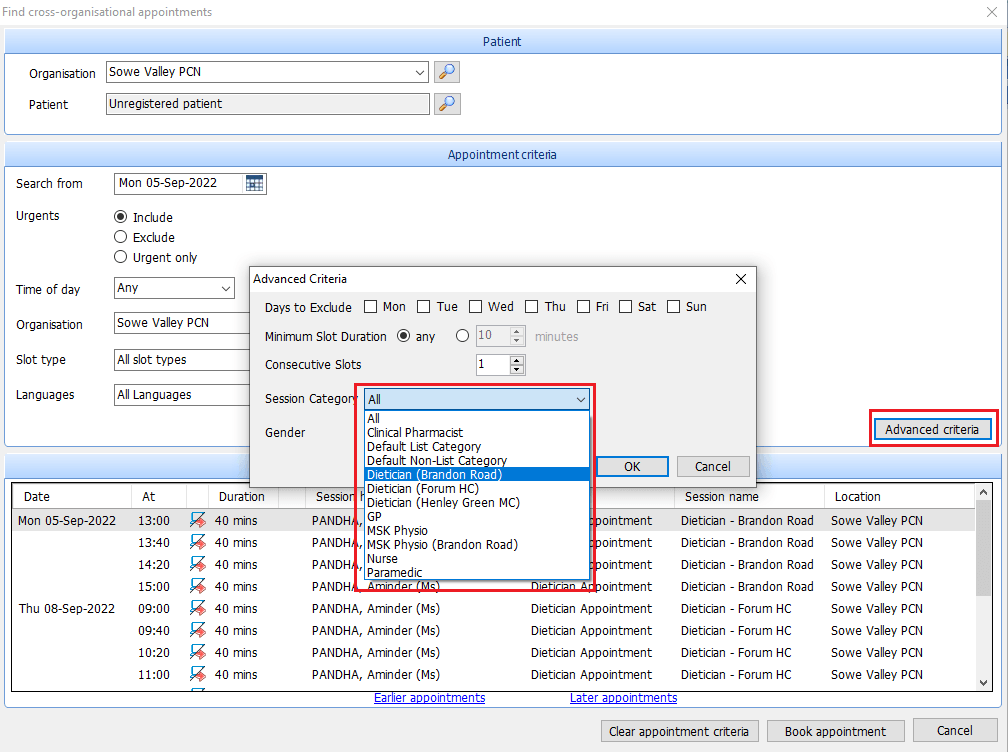Exclude Mon in Days to Exclude
Screen dimensions: 1008x752
click(x=370, y=307)
